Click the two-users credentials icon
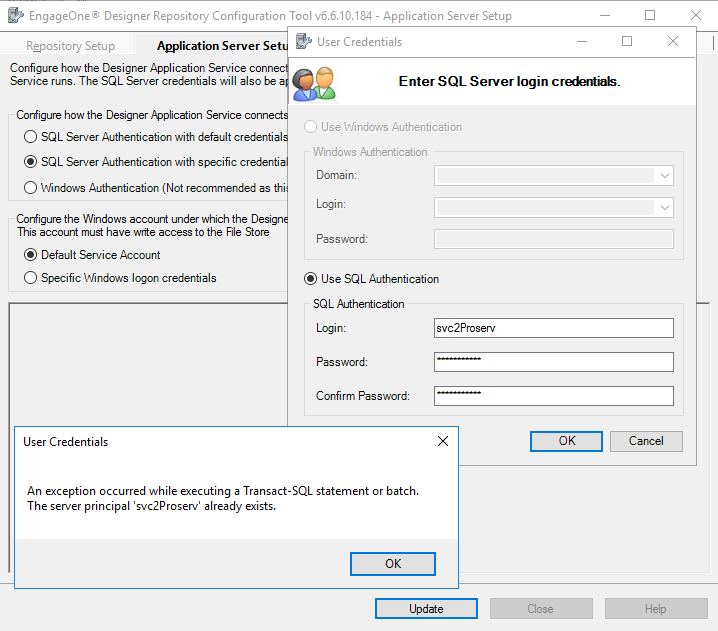 [x=314, y=83]
